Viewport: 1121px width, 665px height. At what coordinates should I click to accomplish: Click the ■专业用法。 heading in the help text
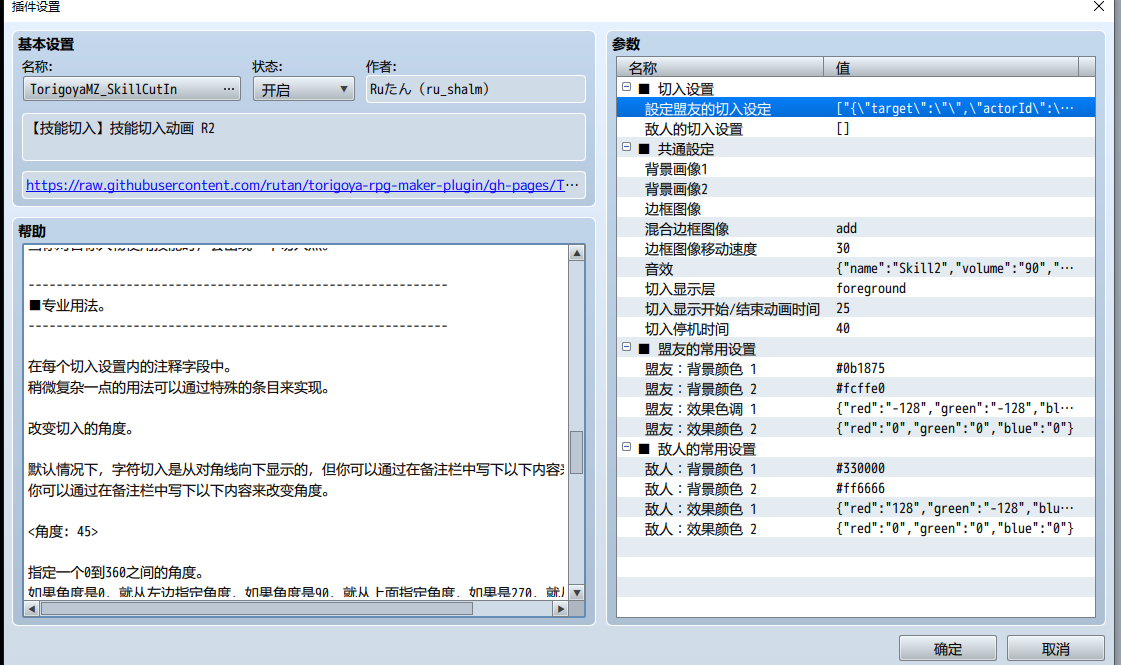tap(67, 306)
